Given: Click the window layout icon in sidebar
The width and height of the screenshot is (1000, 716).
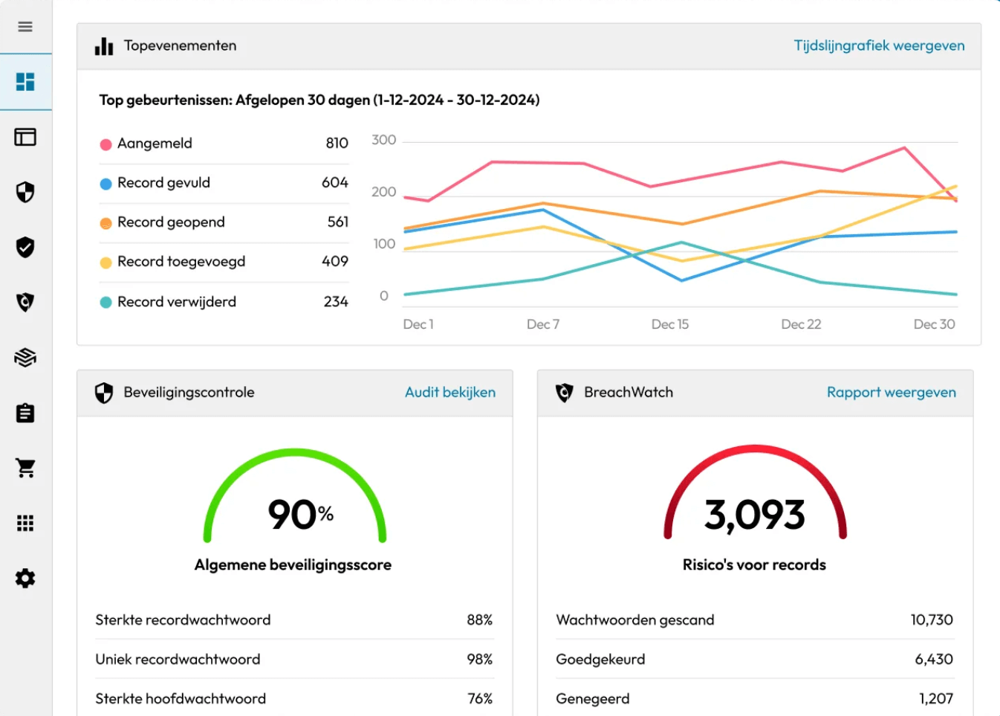Looking at the screenshot, I should (x=25, y=137).
